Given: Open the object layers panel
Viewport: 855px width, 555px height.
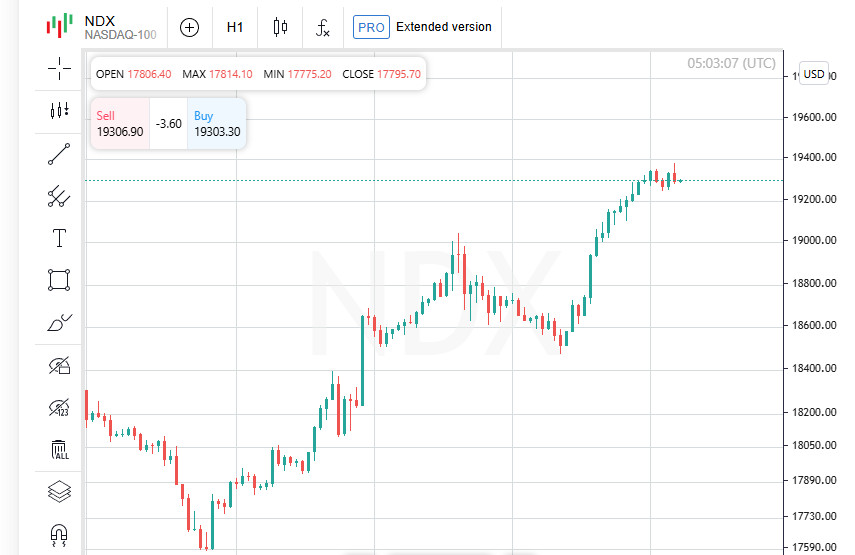Looking at the screenshot, I should point(59,492).
